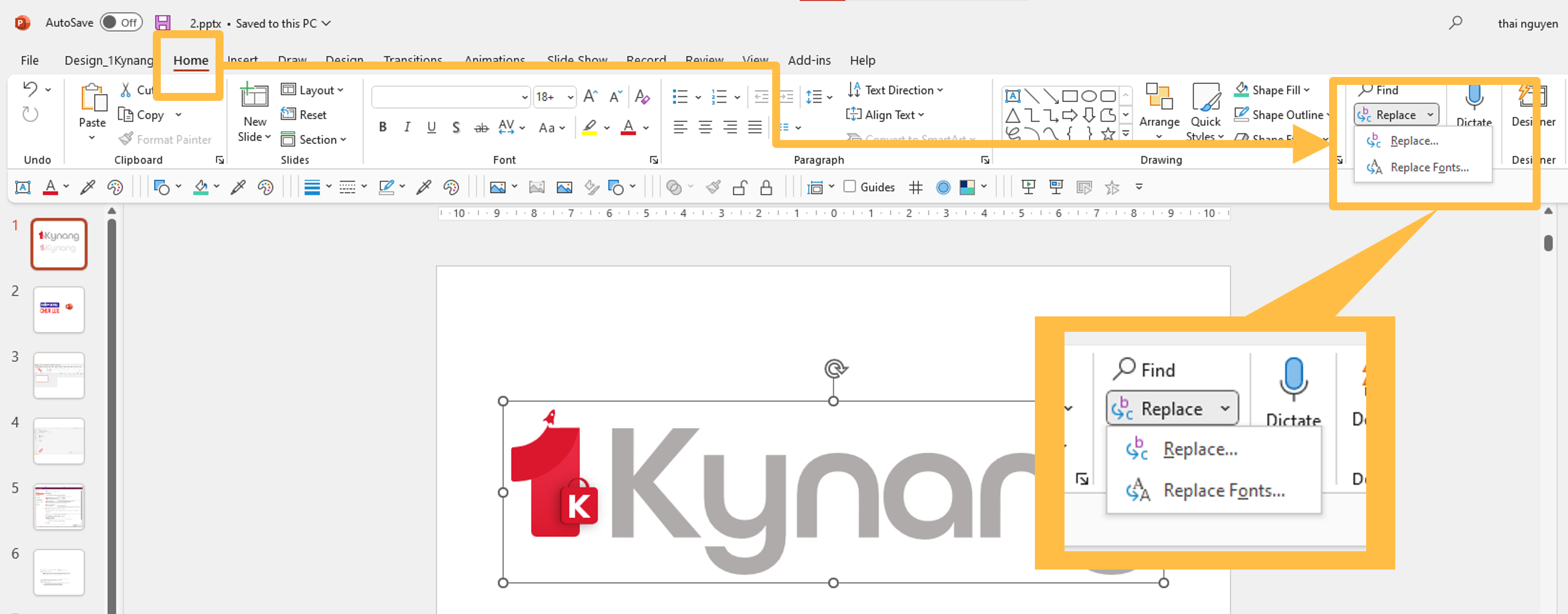Click the Cut scissors icon
The image size is (1568, 614).
(x=125, y=90)
